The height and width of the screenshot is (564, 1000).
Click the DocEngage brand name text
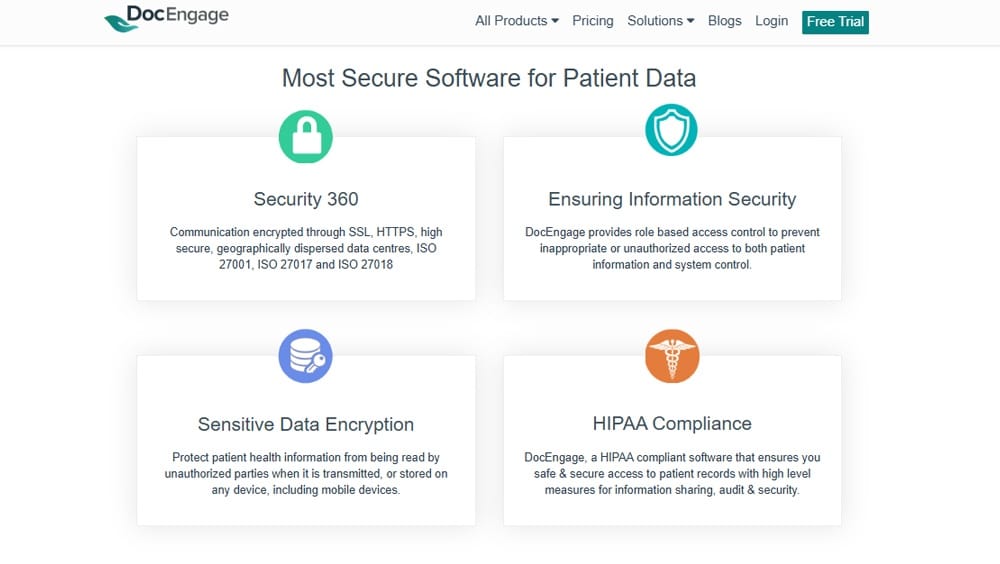click(x=178, y=16)
